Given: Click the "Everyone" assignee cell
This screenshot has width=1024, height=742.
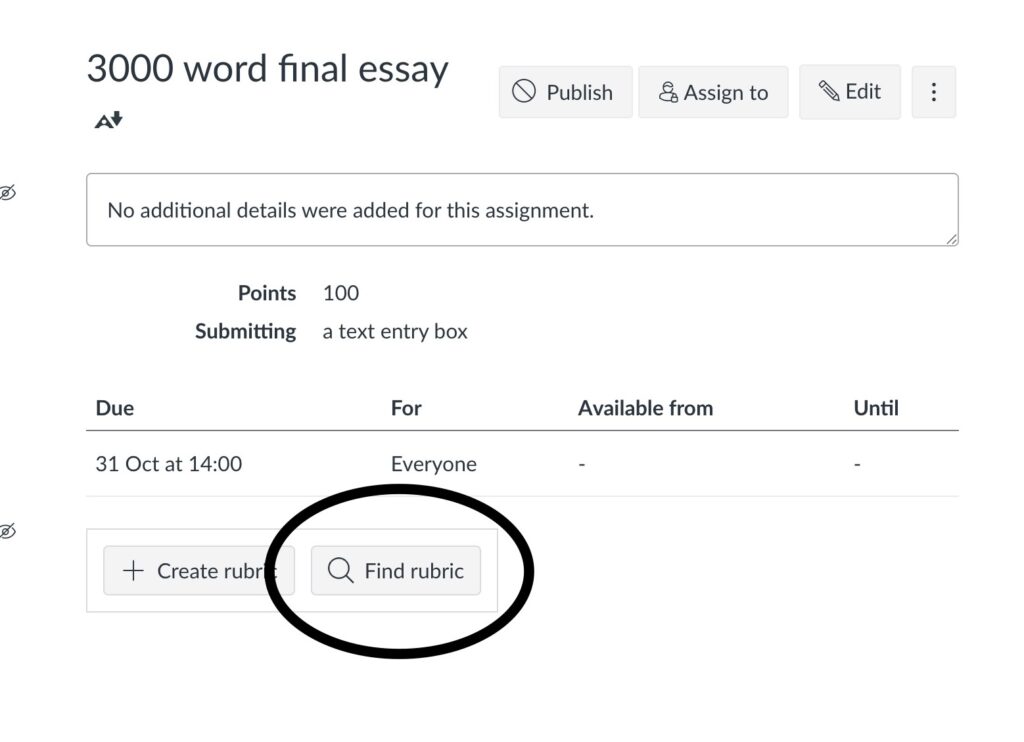Looking at the screenshot, I should [433, 464].
